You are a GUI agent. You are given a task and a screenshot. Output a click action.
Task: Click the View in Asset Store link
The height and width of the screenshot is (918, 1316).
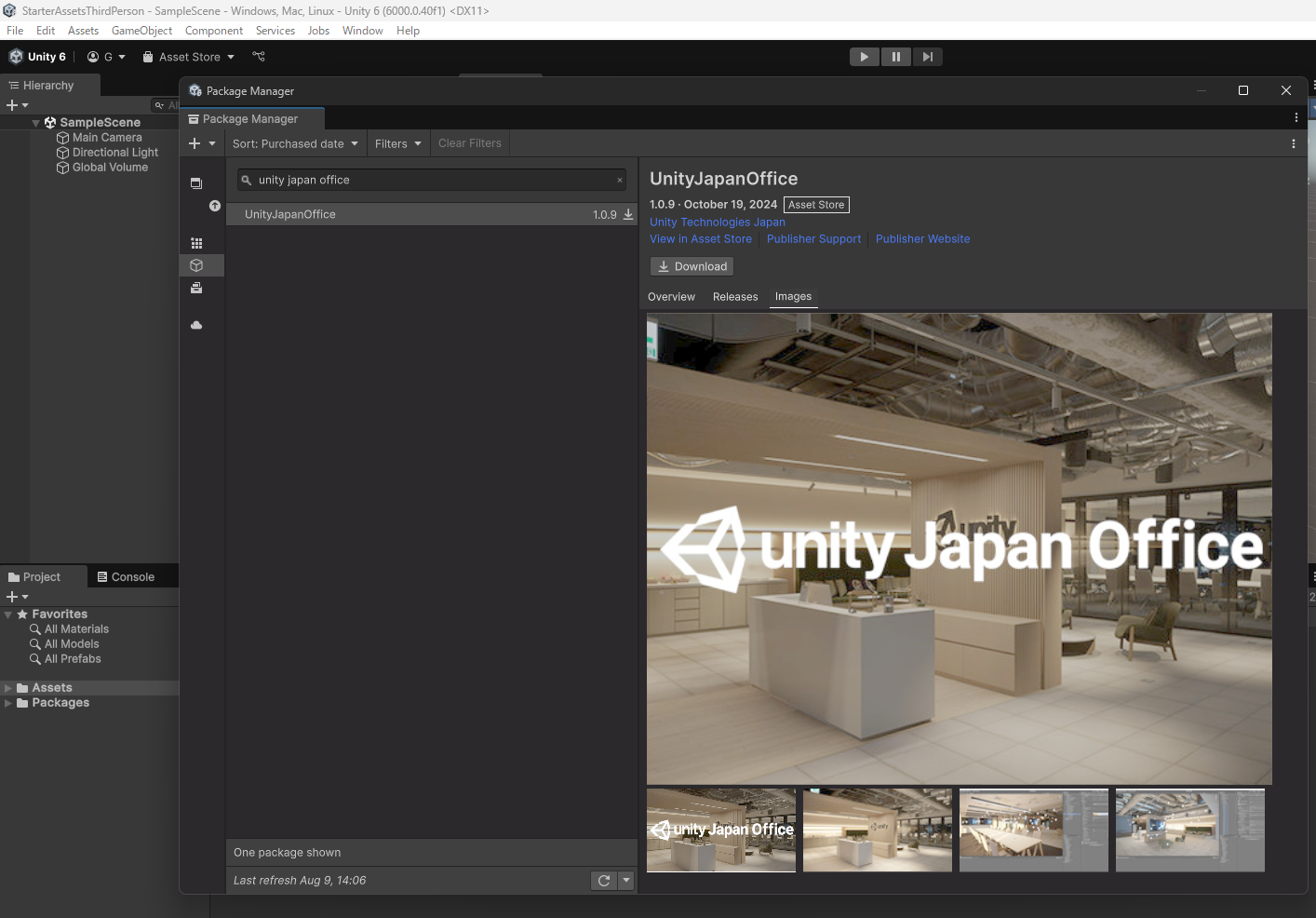[701, 239]
